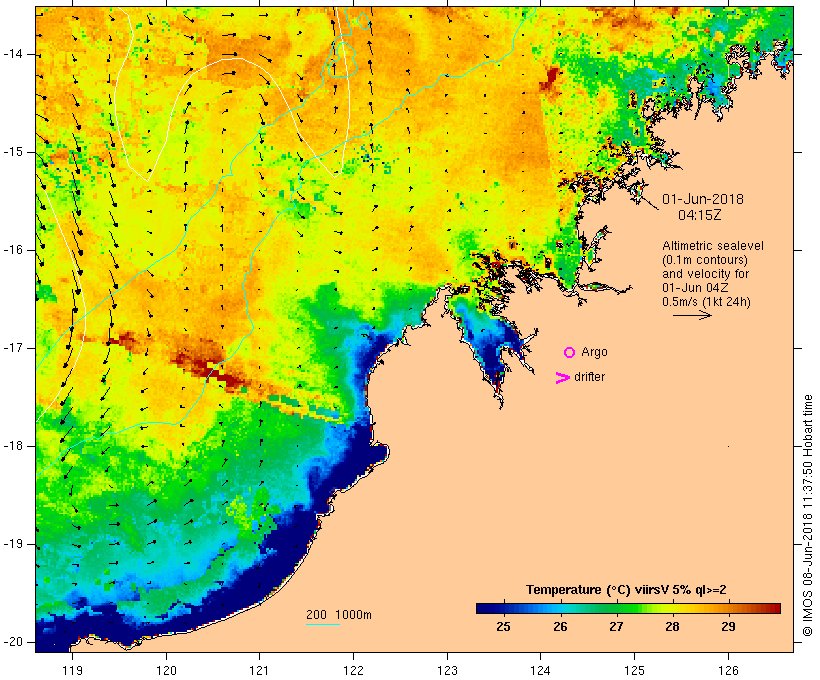Click the longitude label 121

pyautogui.click(x=259, y=671)
